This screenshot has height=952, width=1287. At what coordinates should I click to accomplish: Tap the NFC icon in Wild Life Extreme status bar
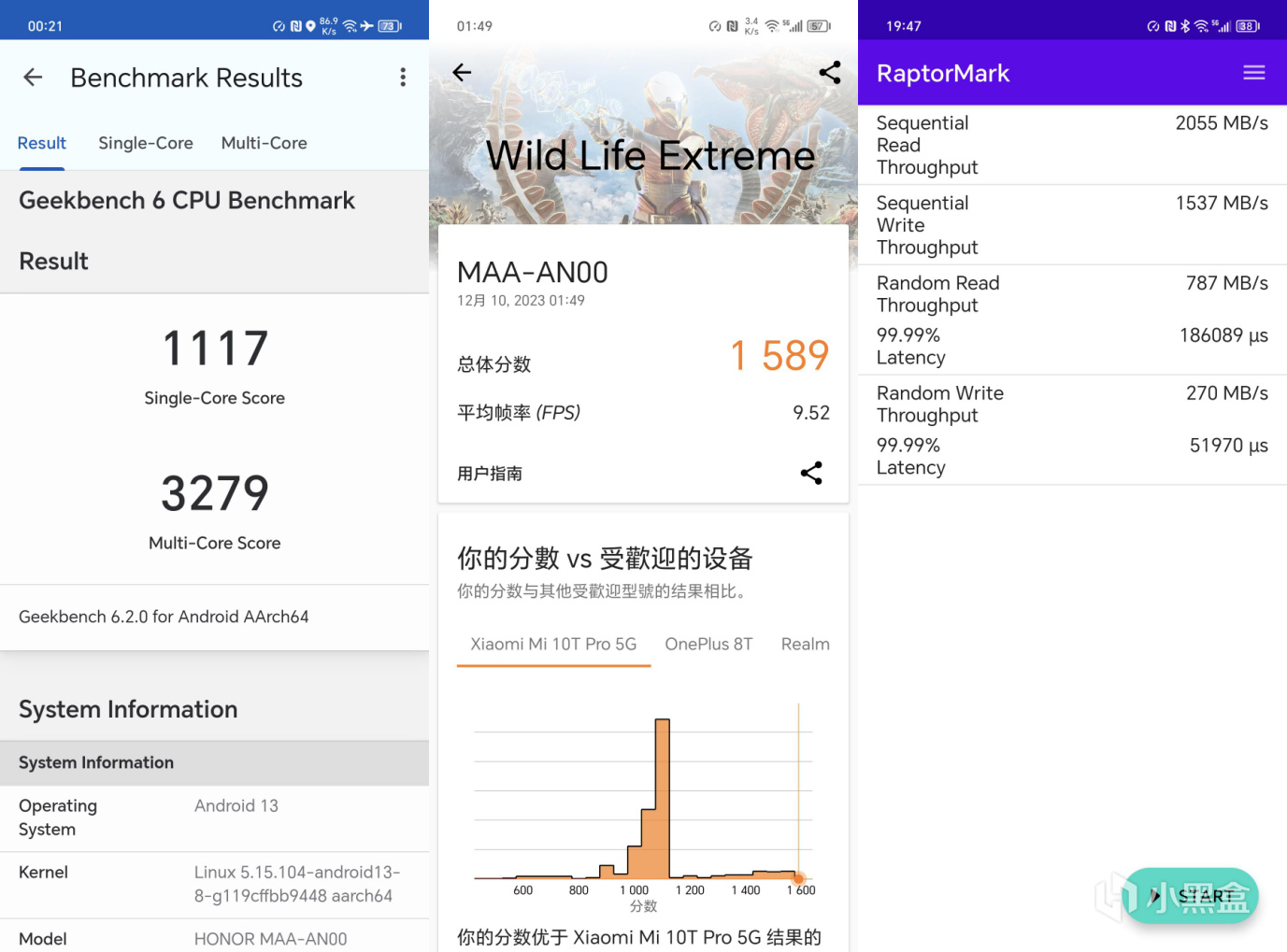pyautogui.click(x=732, y=26)
